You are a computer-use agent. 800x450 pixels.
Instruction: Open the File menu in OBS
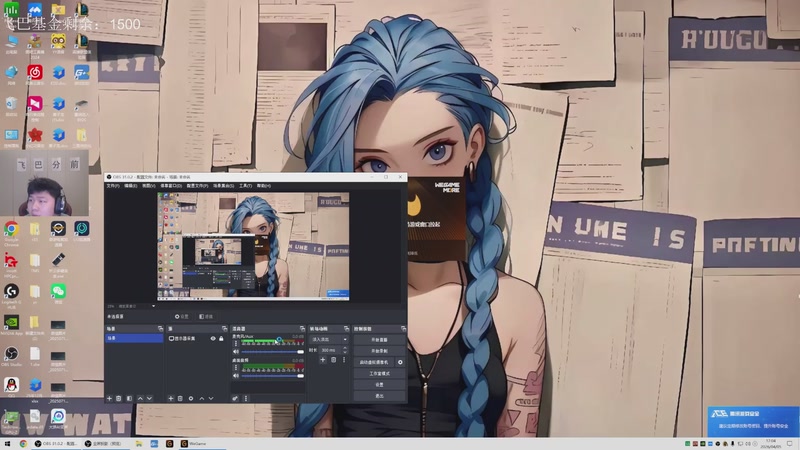coord(113,186)
